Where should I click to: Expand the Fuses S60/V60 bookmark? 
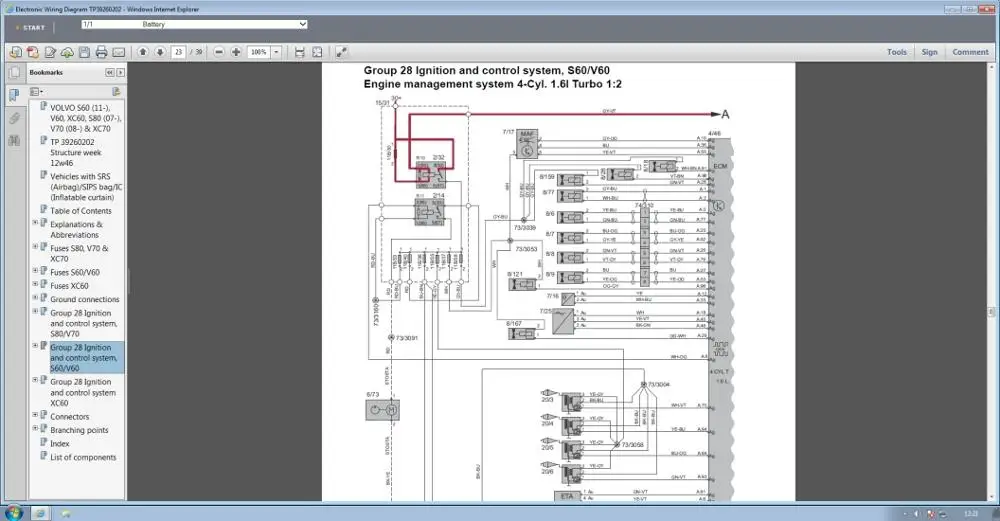[x=35, y=271]
